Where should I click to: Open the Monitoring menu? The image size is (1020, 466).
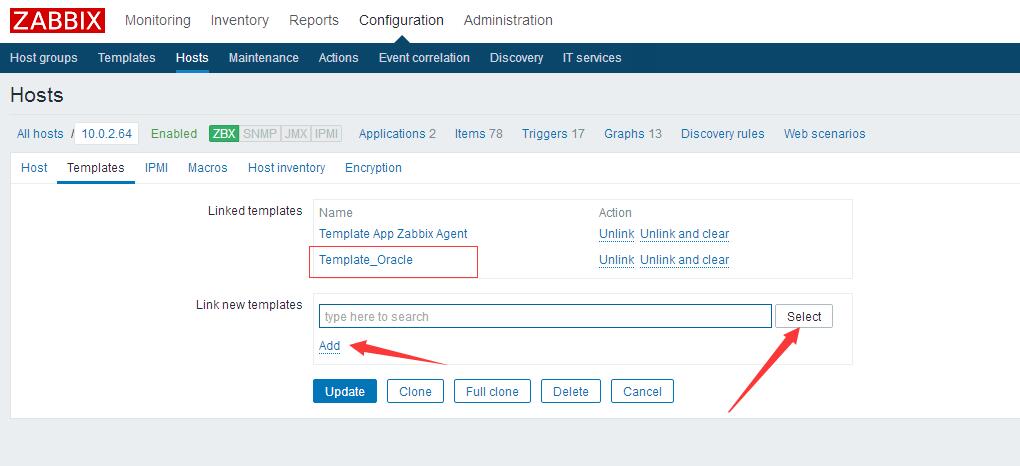(157, 20)
